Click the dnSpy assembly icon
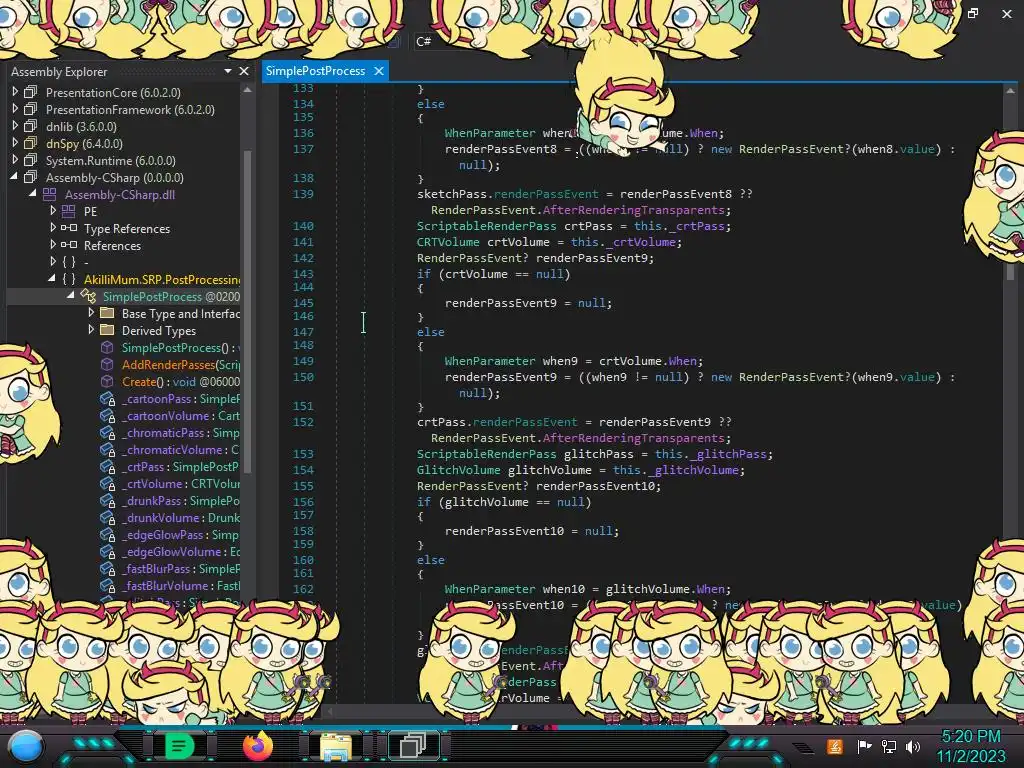The width and height of the screenshot is (1024, 768). point(31,143)
